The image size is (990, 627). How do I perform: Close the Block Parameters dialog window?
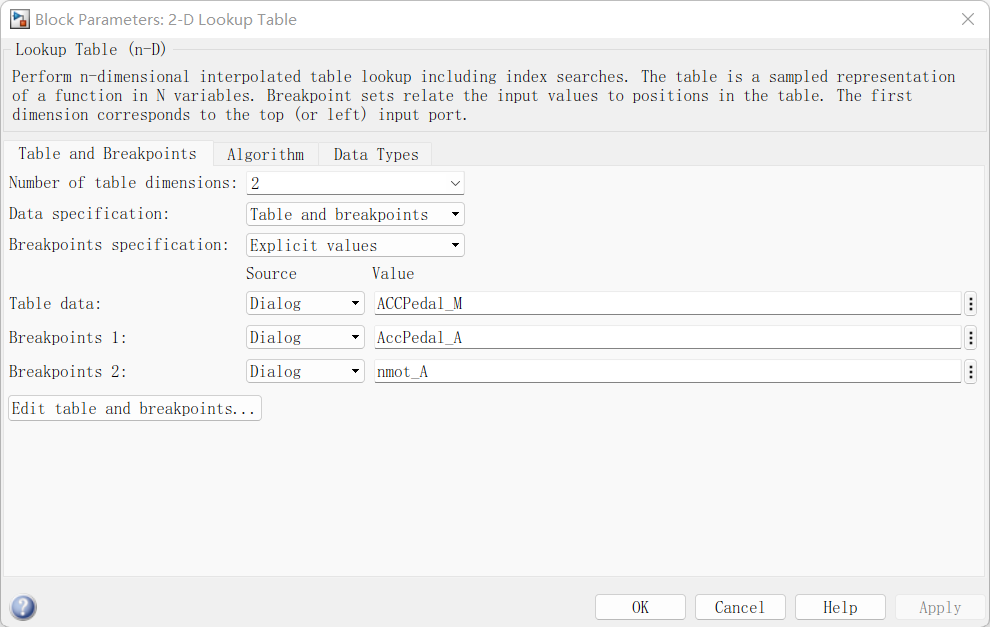[967, 19]
